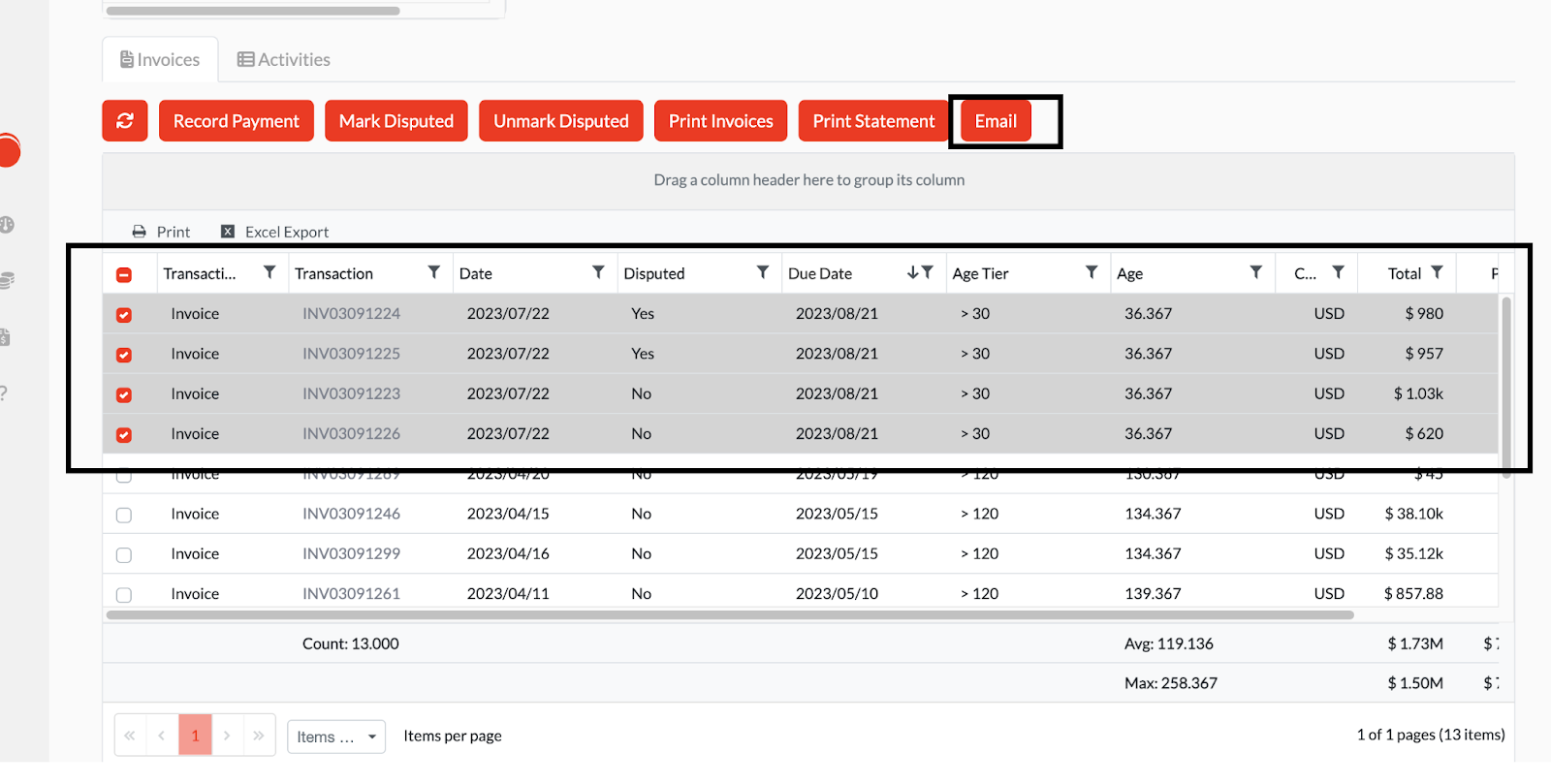
Task: Click the 2023/05/10 due date cell
Action: (x=837, y=593)
